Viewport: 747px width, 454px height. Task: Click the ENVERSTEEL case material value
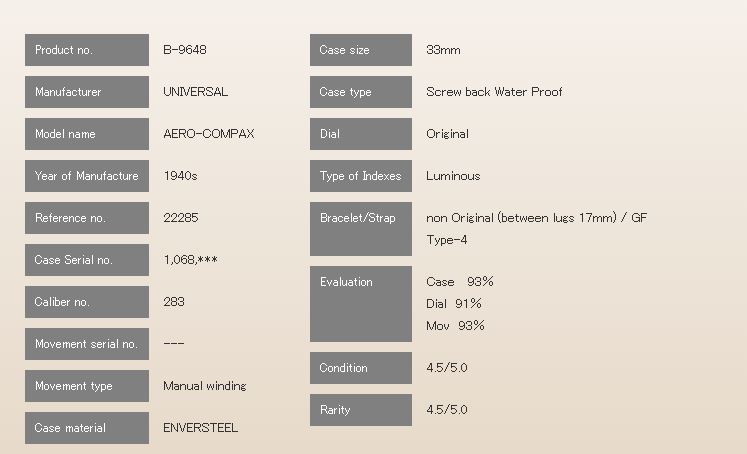200,428
